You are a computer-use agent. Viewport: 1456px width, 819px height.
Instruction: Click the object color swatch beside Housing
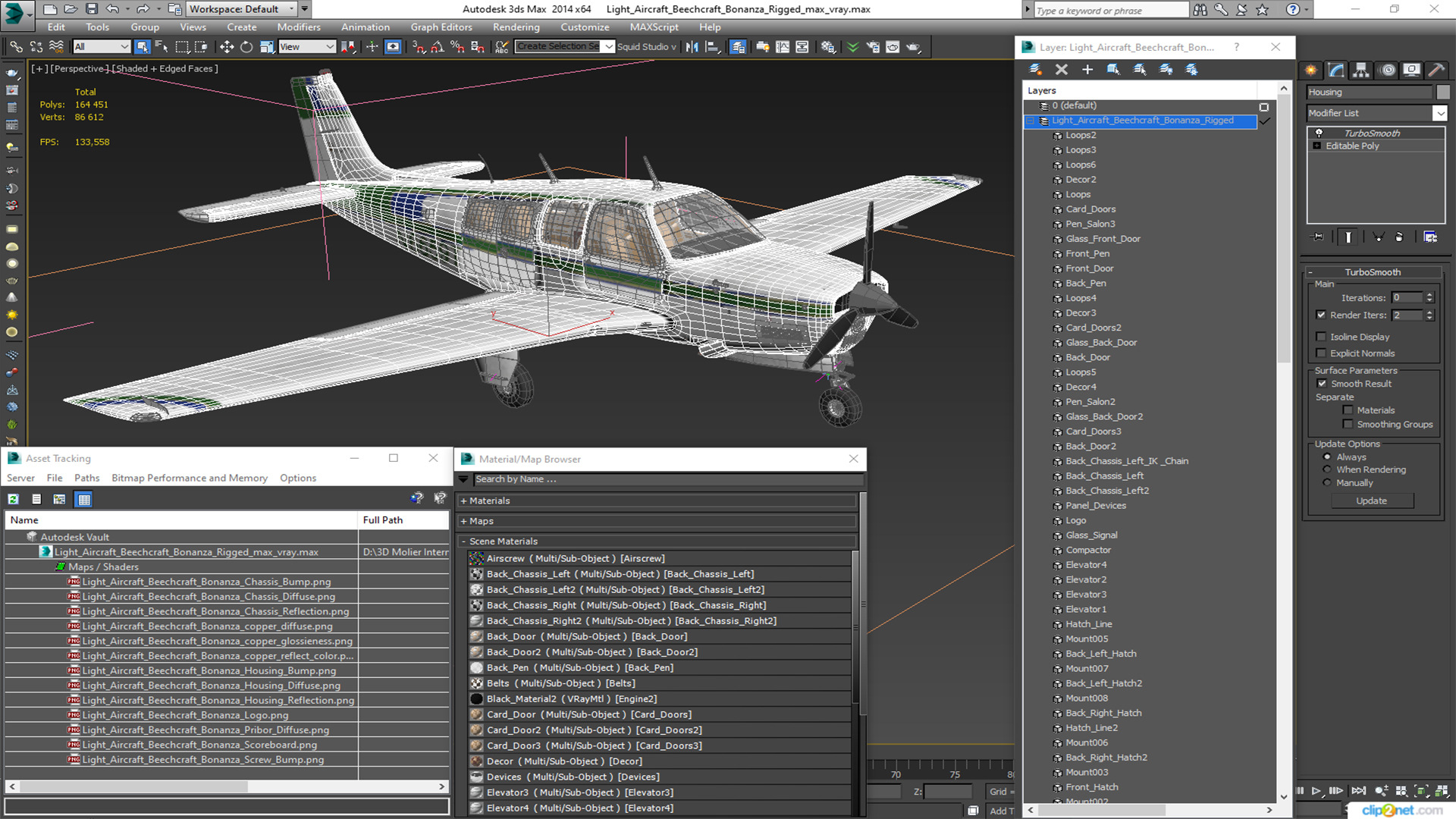click(1442, 92)
